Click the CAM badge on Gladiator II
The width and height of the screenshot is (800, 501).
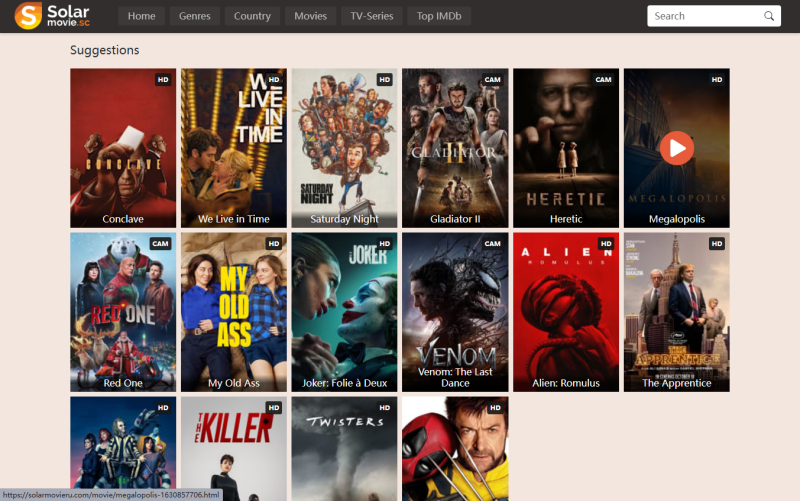[x=492, y=80]
